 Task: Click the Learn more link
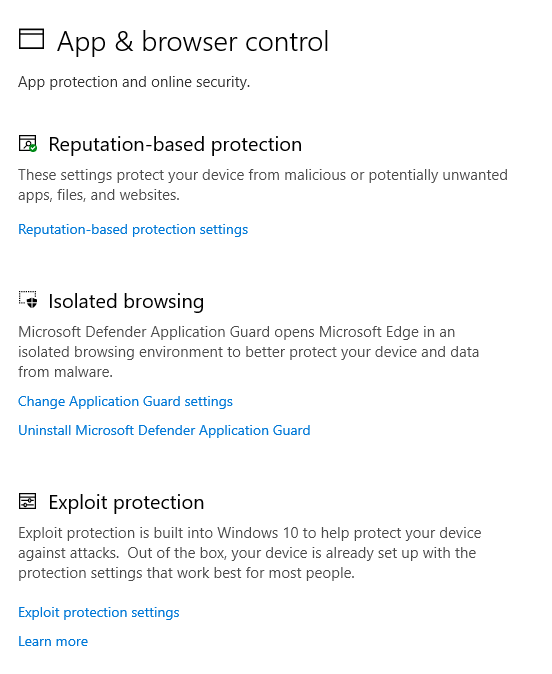[x=53, y=642]
